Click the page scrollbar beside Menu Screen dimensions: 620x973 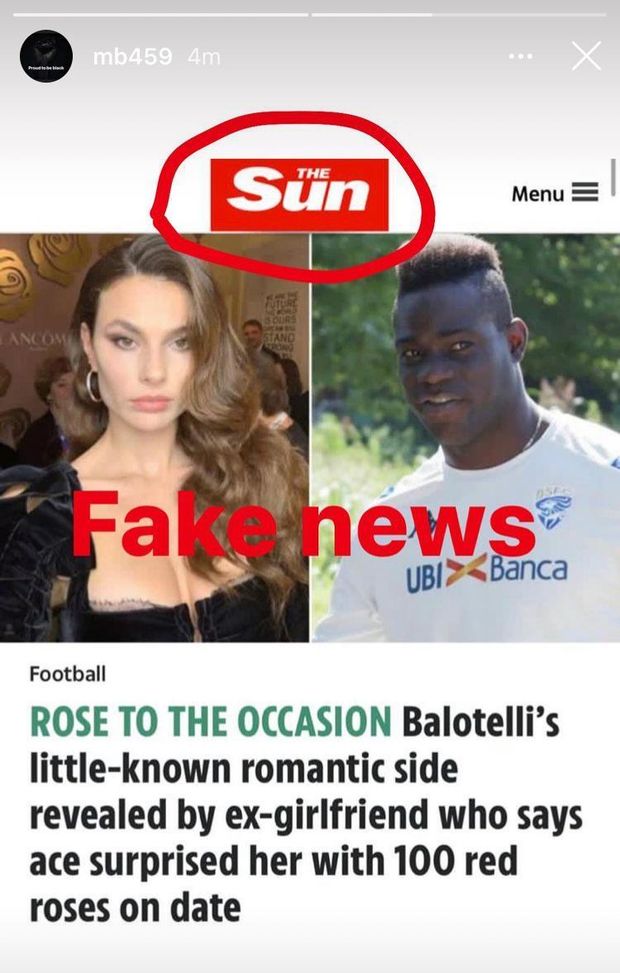tap(613, 177)
